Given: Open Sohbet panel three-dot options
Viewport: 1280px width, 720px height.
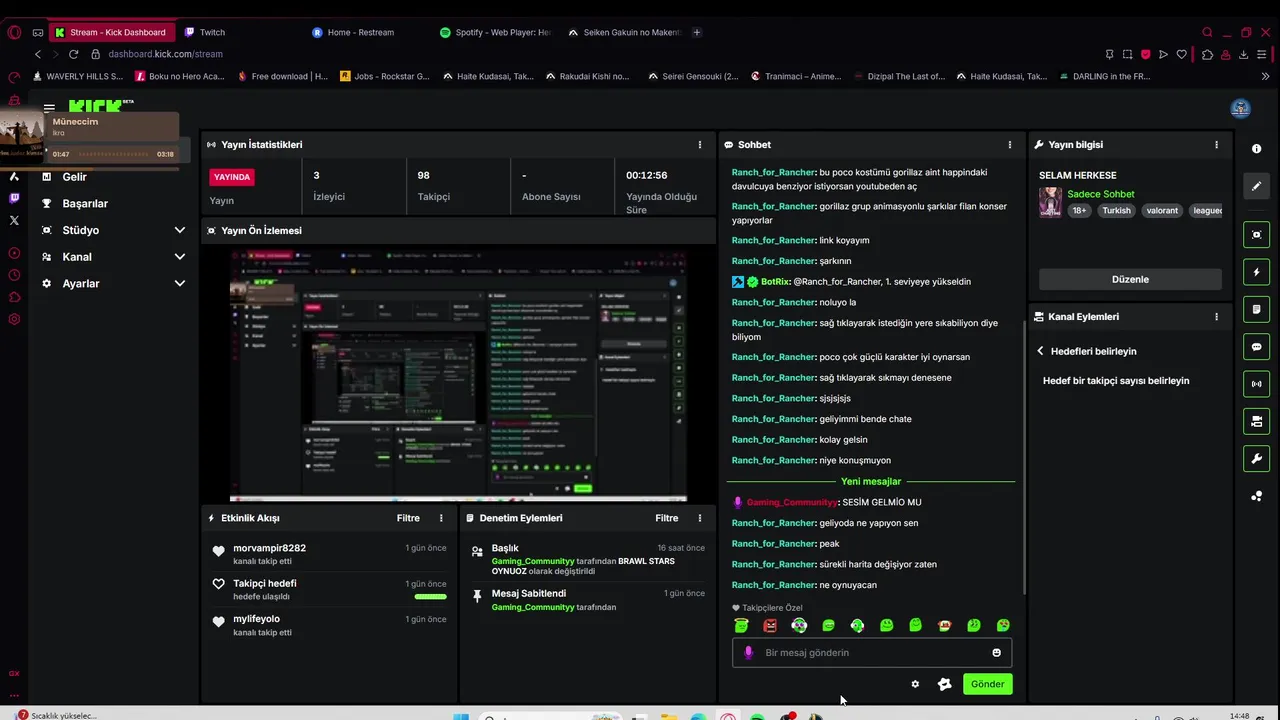Looking at the screenshot, I should 1010,145.
